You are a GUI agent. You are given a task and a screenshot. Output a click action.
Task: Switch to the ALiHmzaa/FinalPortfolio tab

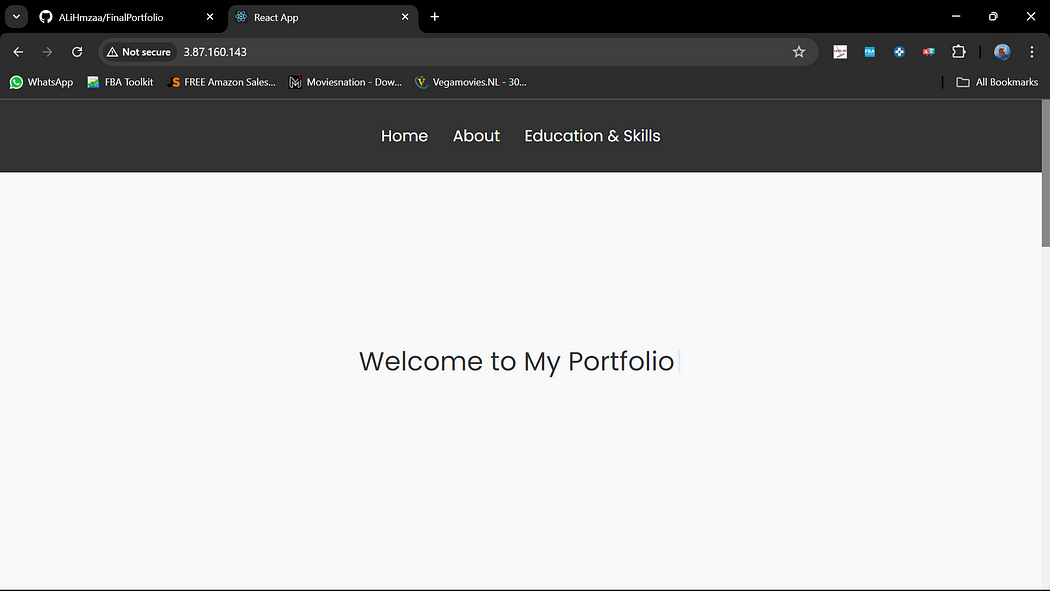click(x=115, y=17)
